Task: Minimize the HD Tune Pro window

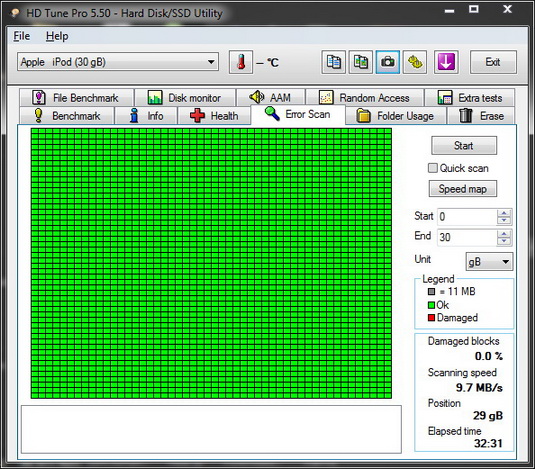Action: [x=449, y=10]
